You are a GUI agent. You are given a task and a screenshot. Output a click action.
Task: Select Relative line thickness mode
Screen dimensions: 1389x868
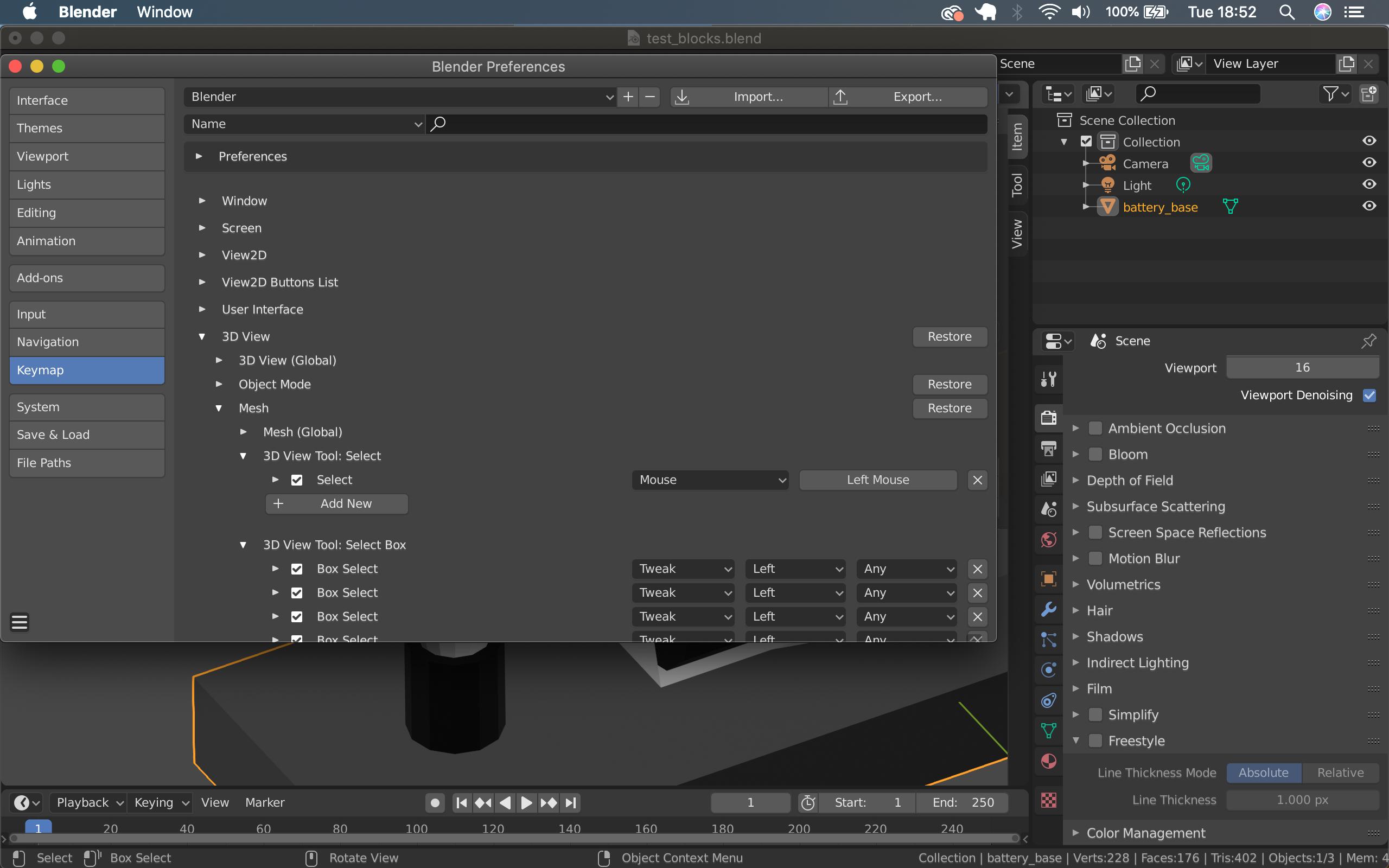[x=1340, y=773]
